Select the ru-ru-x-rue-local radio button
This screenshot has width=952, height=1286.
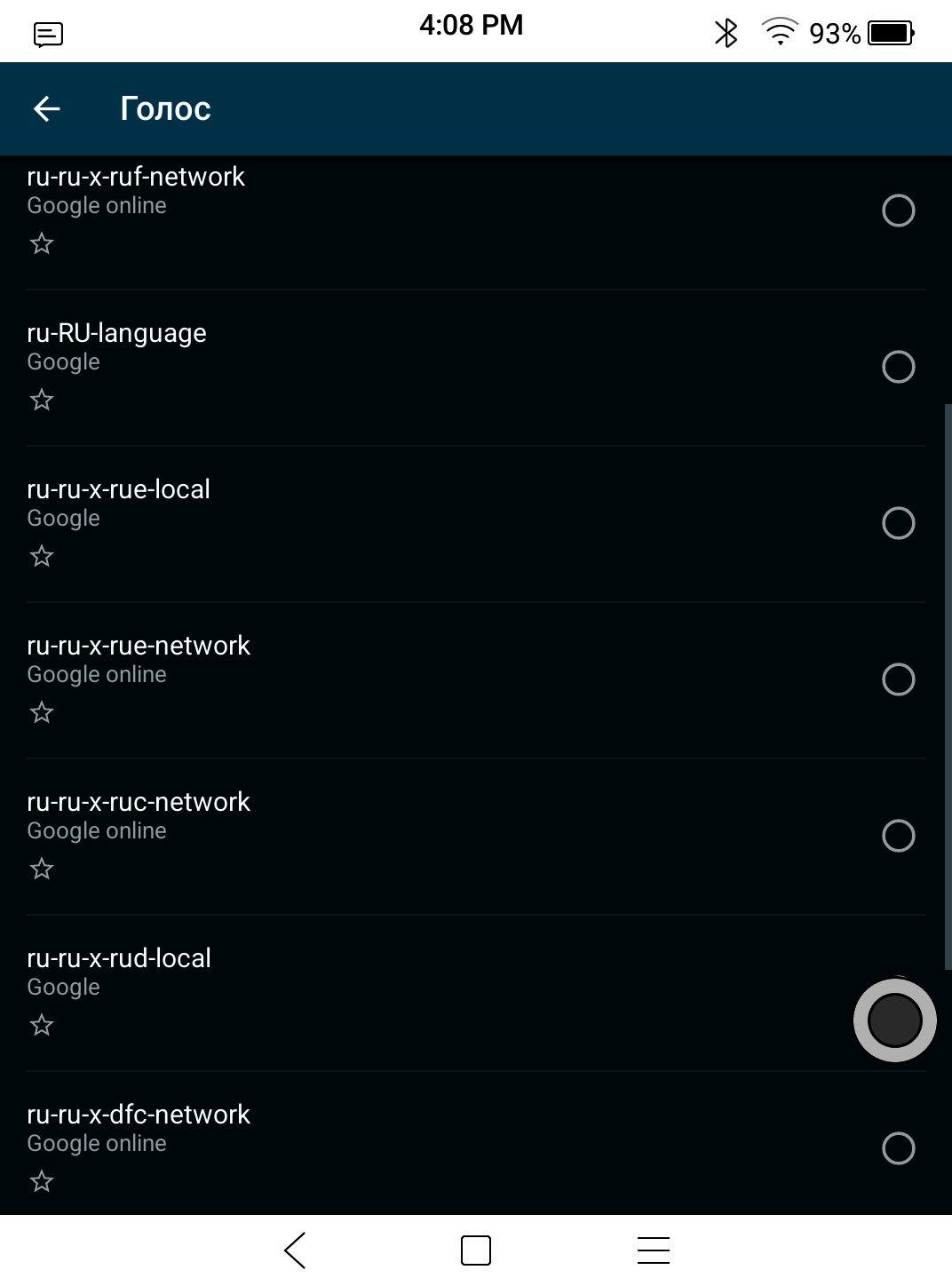(898, 523)
